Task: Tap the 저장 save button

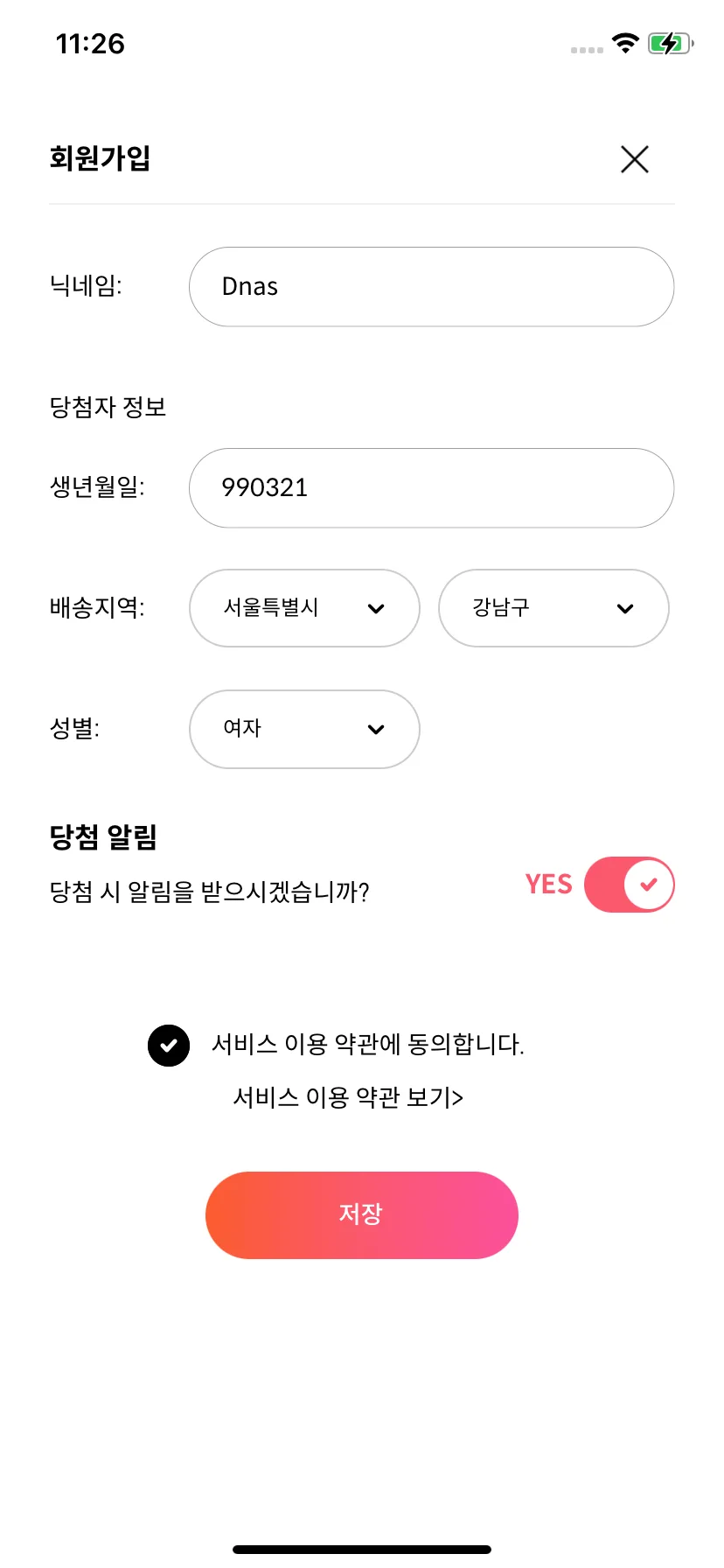Action: (x=362, y=1215)
